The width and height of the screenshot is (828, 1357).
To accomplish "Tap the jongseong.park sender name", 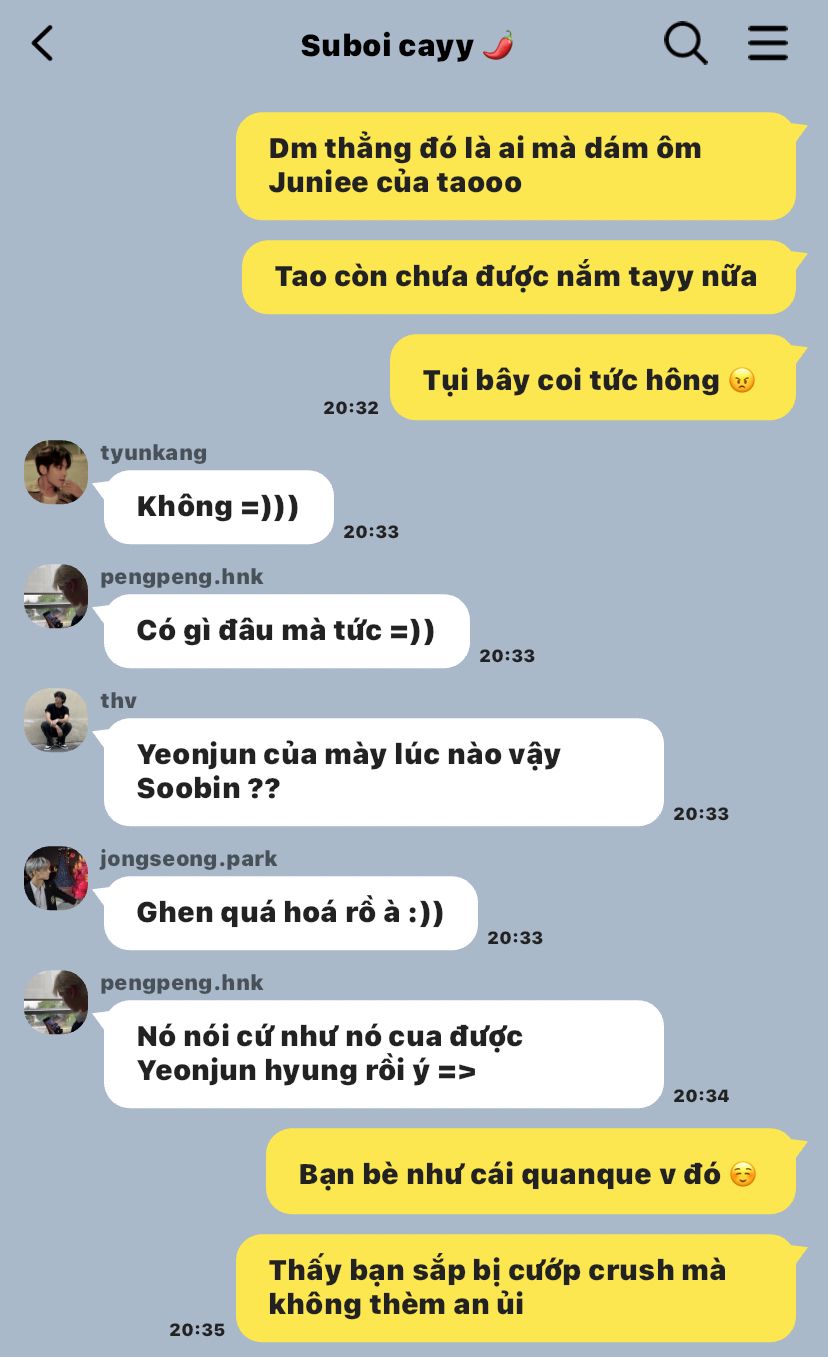I will (x=189, y=859).
